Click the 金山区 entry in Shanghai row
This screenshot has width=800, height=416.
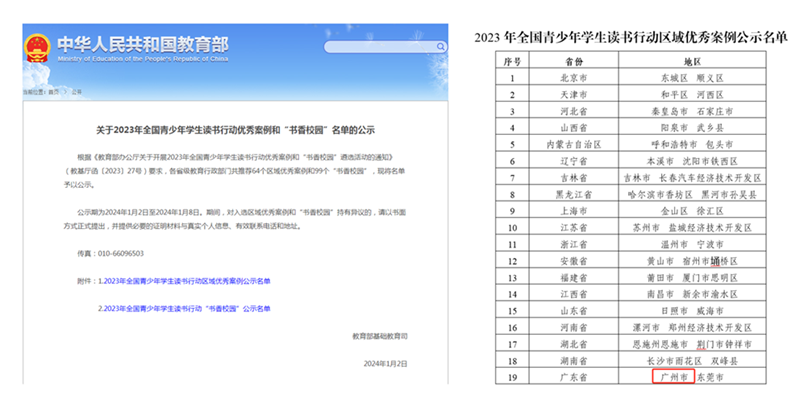674,211
